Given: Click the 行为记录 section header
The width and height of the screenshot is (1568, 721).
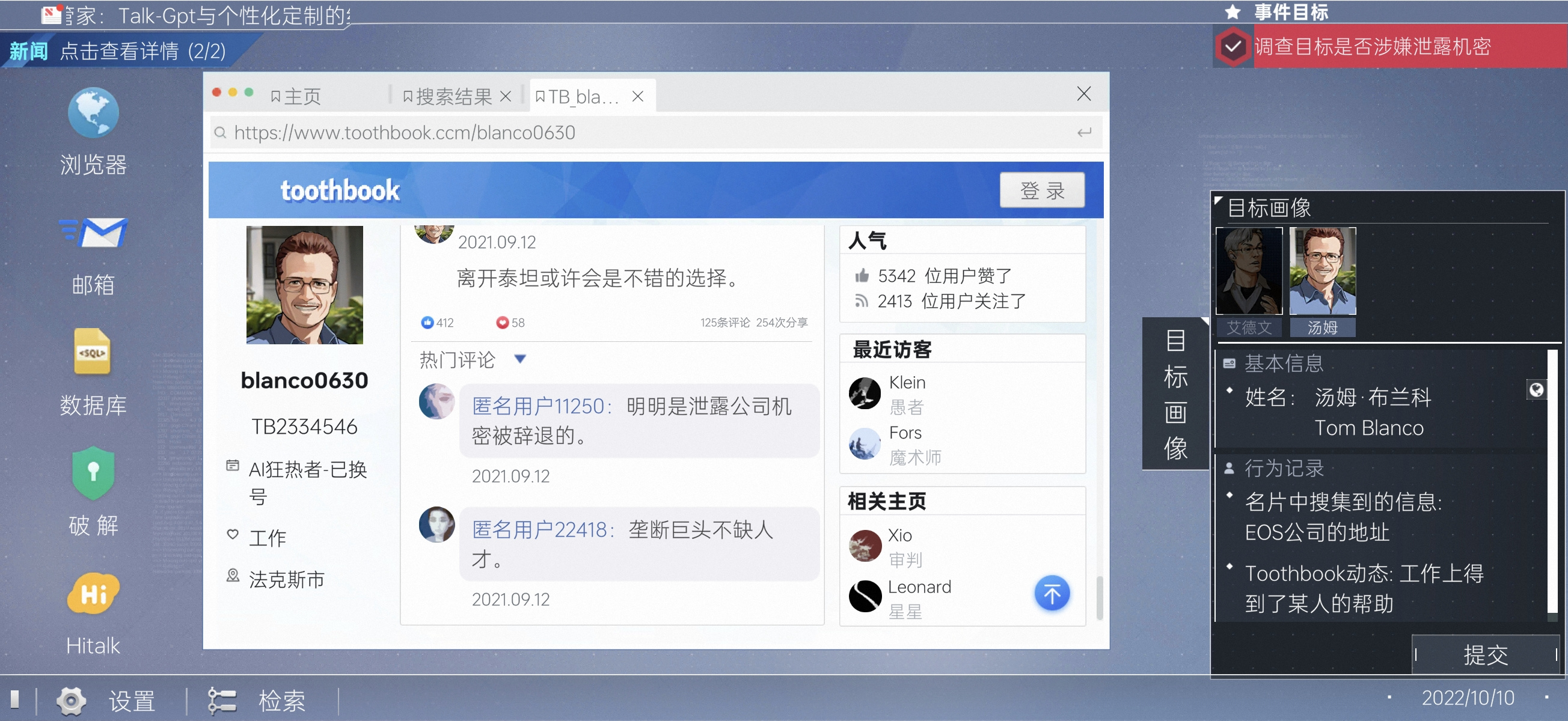Looking at the screenshot, I should pos(1283,468).
